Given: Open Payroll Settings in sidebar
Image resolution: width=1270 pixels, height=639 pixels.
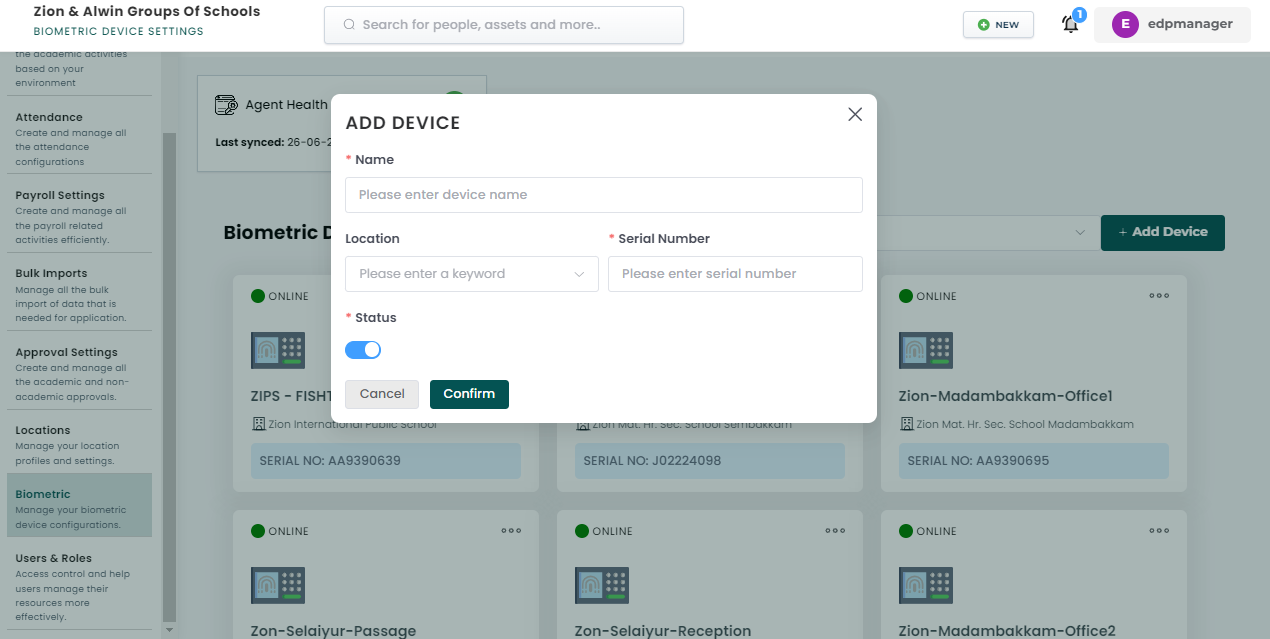Looking at the screenshot, I should point(79,217).
